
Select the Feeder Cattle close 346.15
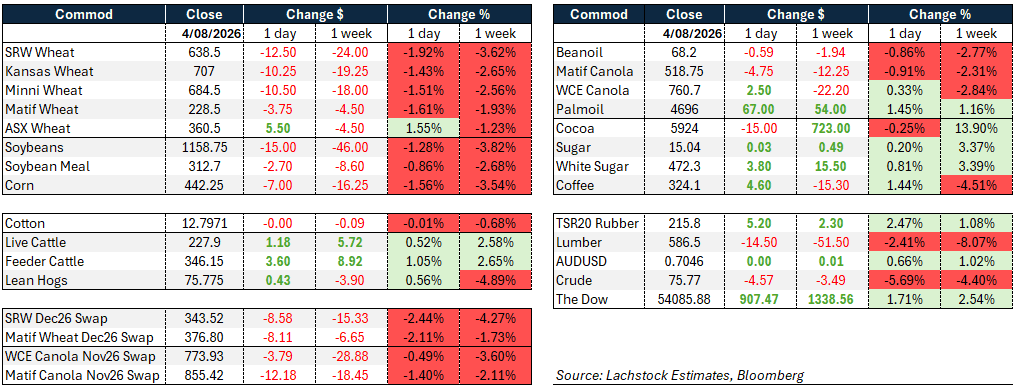[x=204, y=262]
